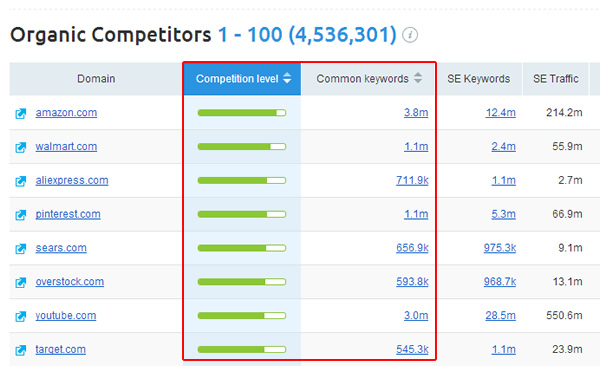Click the SE Keywords column header
Image resolution: width=600 pixels, height=366 pixels.
[479, 78]
